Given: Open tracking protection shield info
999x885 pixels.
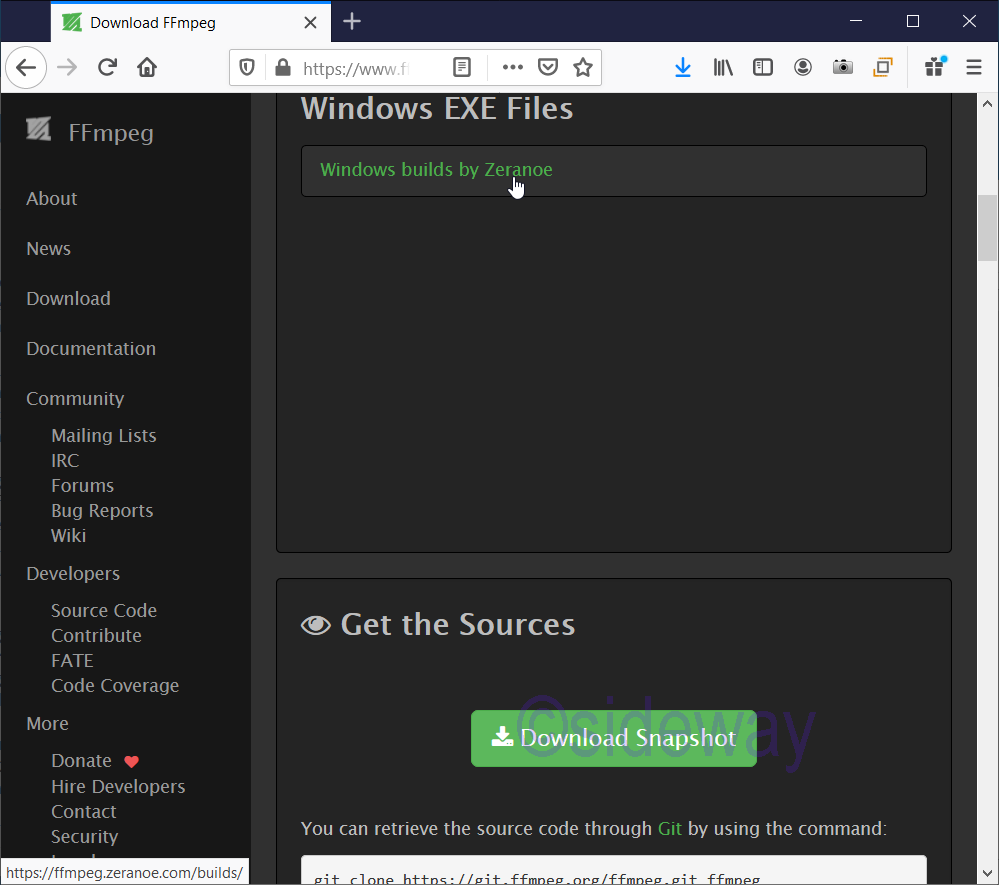Looking at the screenshot, I should 247,68.
